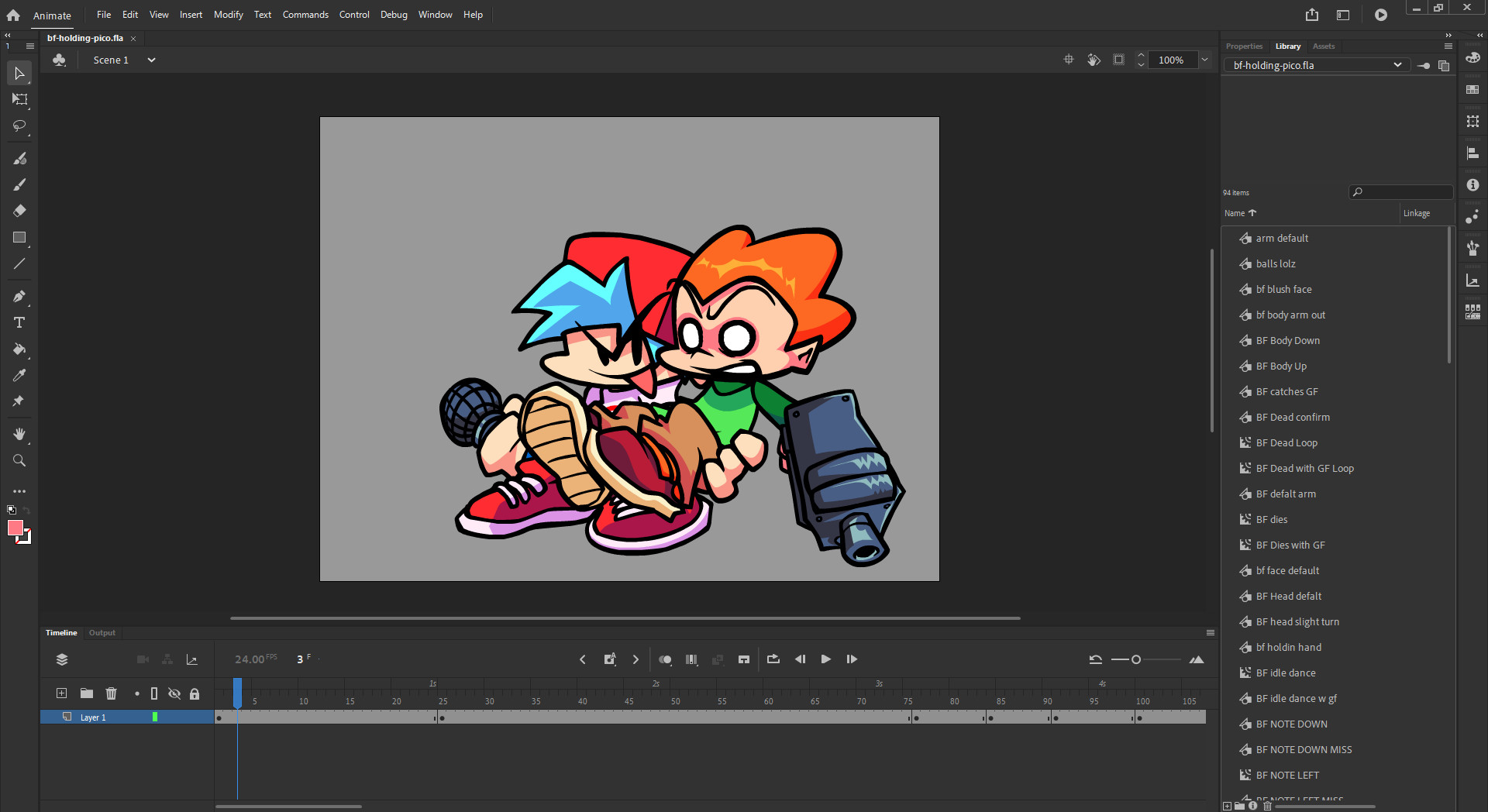Toggle layer visibility eye icon
The height and width of the screenshot is (812, 1488).
click(x=174, y=693)
